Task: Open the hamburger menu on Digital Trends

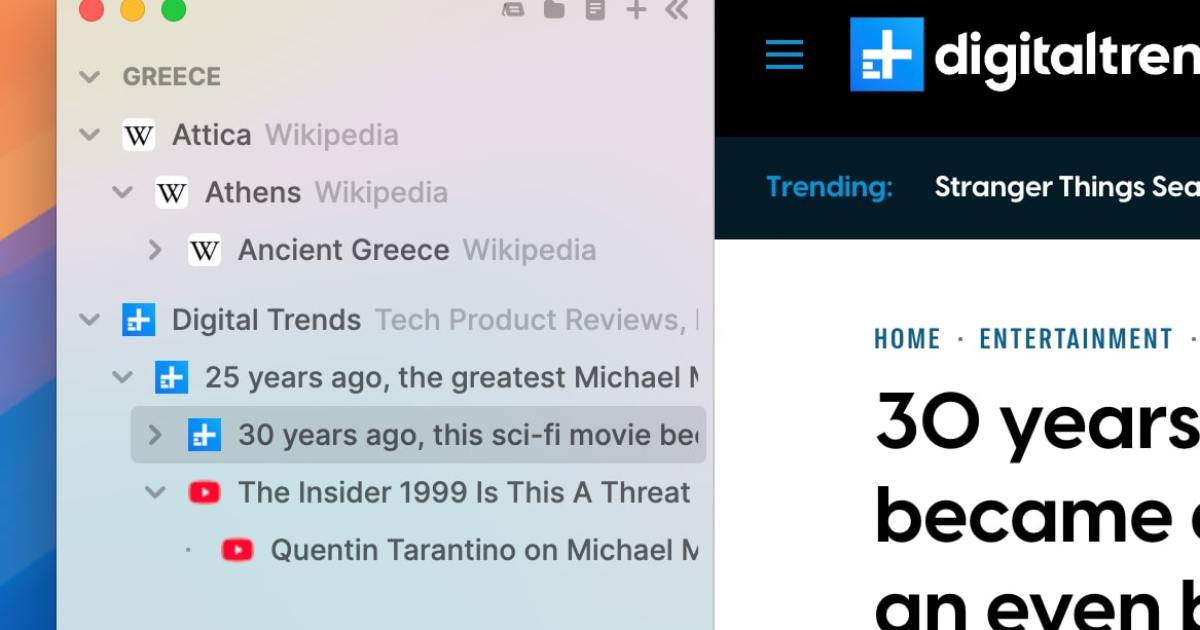Action: point(784,54)
